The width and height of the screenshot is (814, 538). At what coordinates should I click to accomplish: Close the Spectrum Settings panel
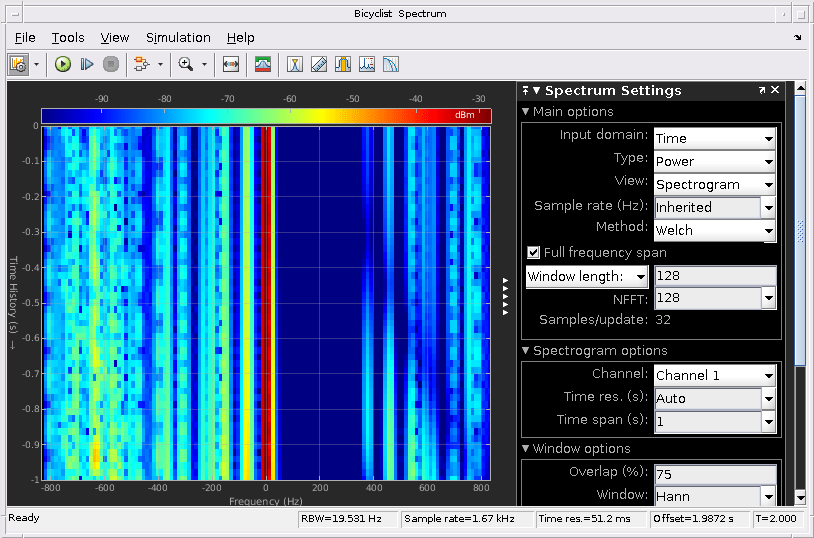click(x=775, y=90)
